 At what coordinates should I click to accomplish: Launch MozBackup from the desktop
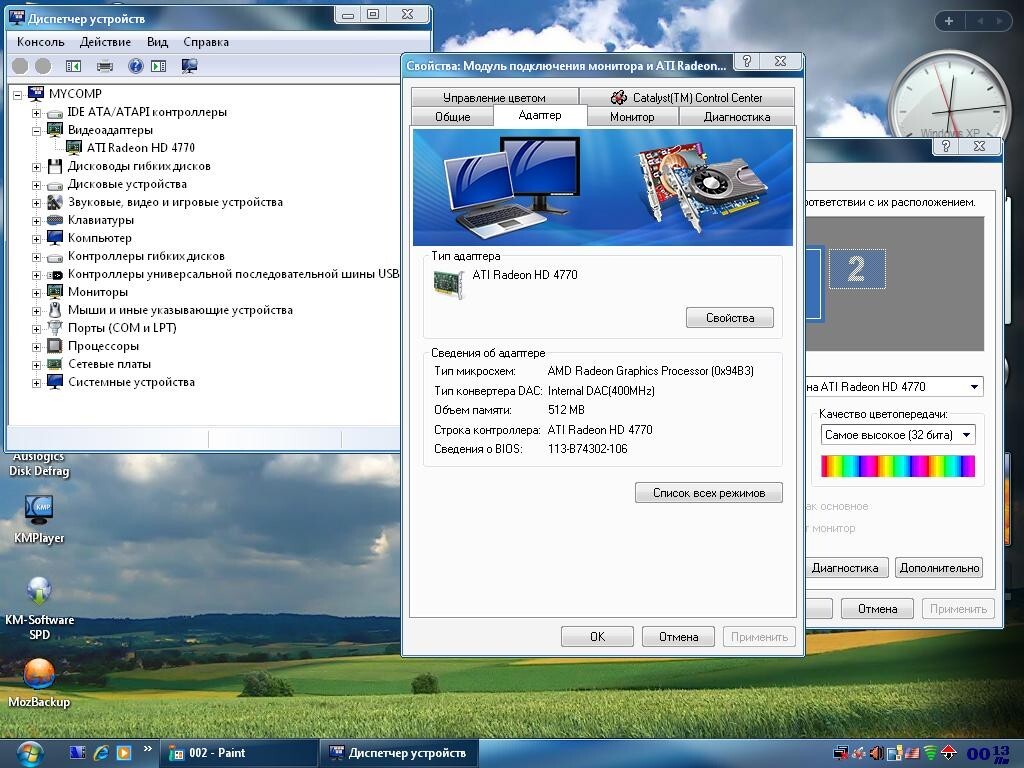coord(39,683)
